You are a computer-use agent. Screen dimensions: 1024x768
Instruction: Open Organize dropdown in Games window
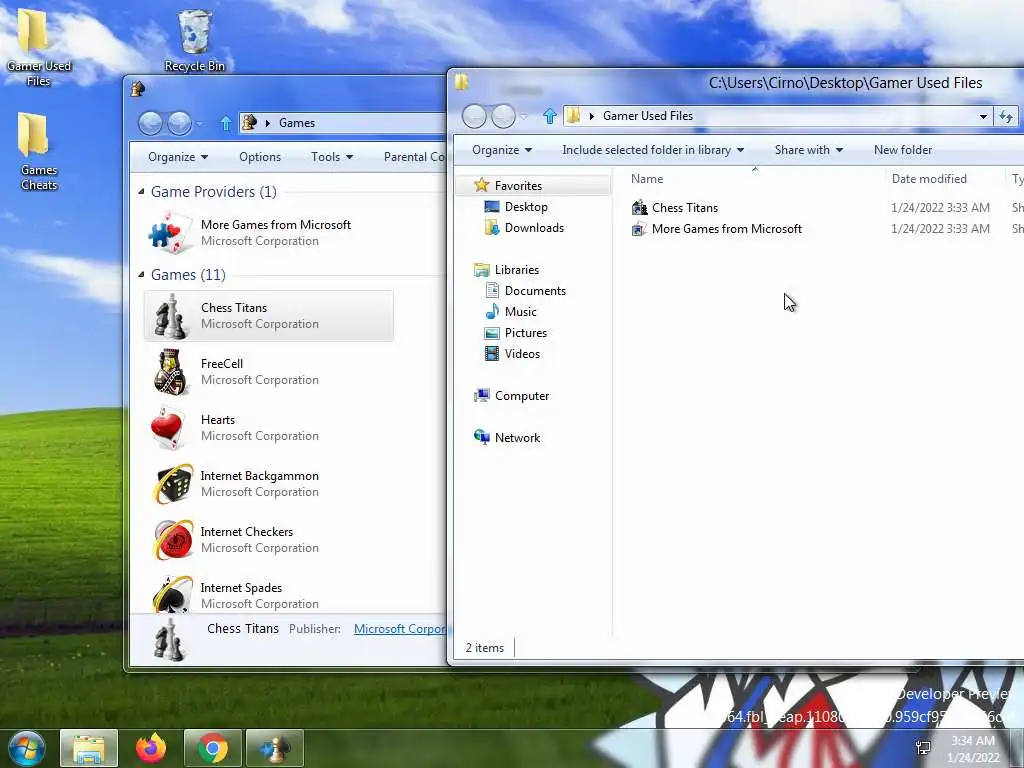pyautogui.click(x=178, y=157)
